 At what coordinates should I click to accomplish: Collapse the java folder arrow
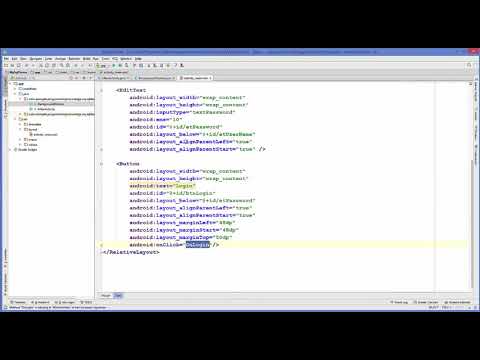15,94
